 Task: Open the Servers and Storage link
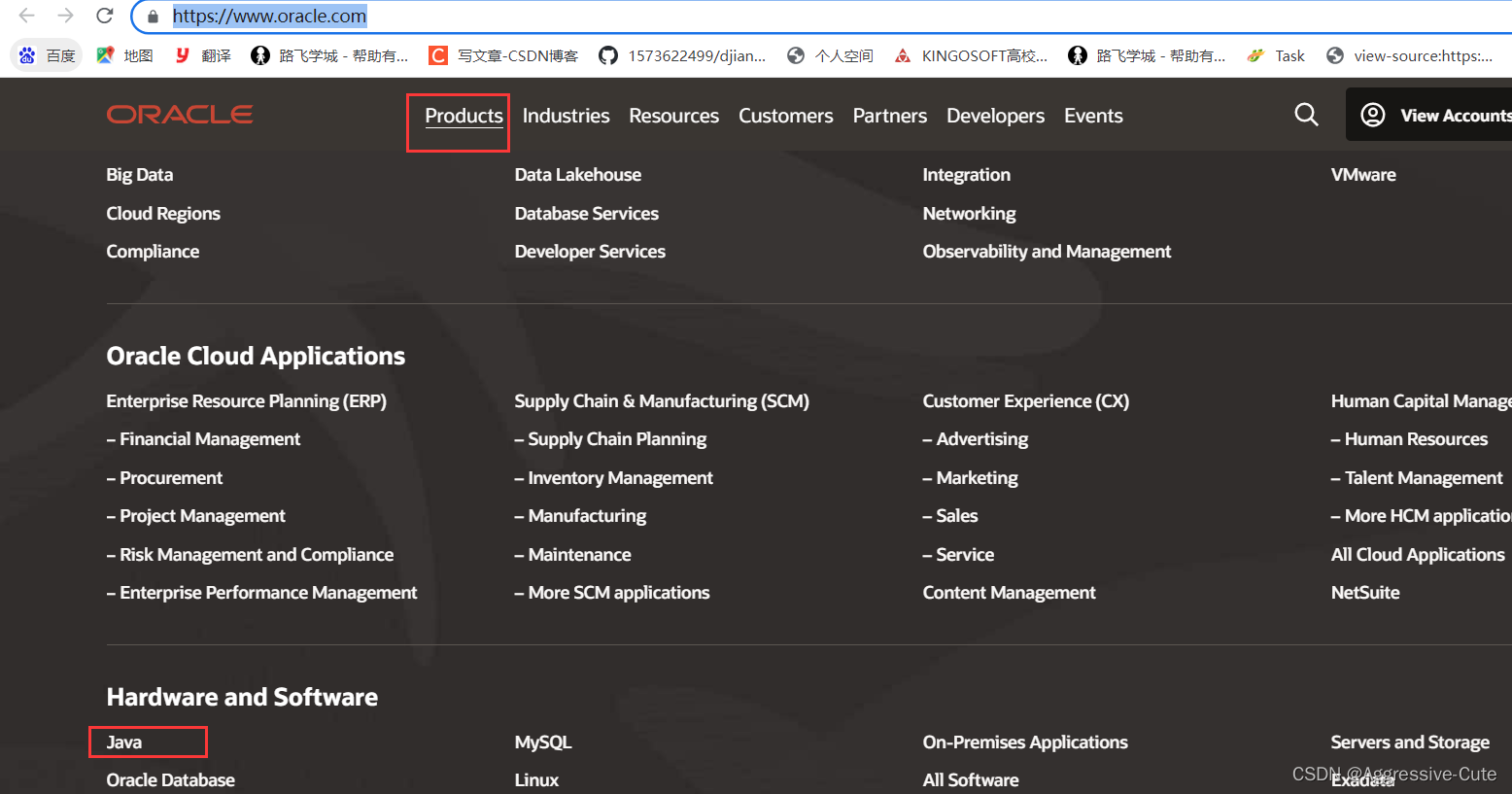point(1410,742)
